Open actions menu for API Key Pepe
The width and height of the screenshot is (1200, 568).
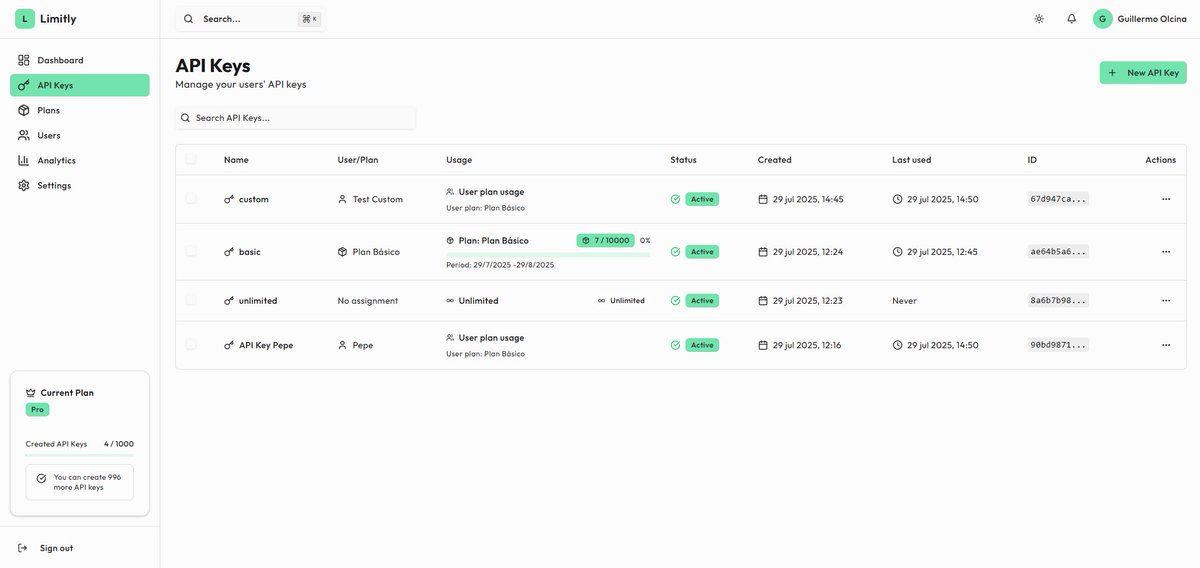pos(1166,345)
